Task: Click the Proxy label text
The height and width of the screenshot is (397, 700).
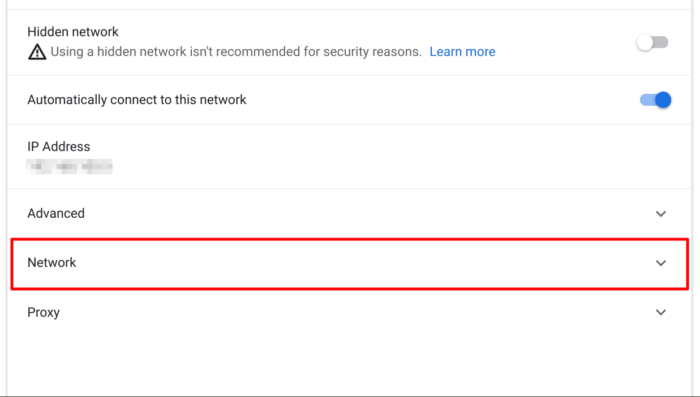Action: click(43, 312)
